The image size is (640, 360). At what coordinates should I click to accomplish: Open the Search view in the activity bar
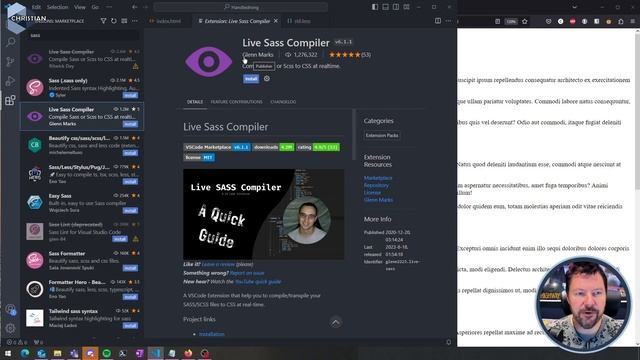pos(11,42)
